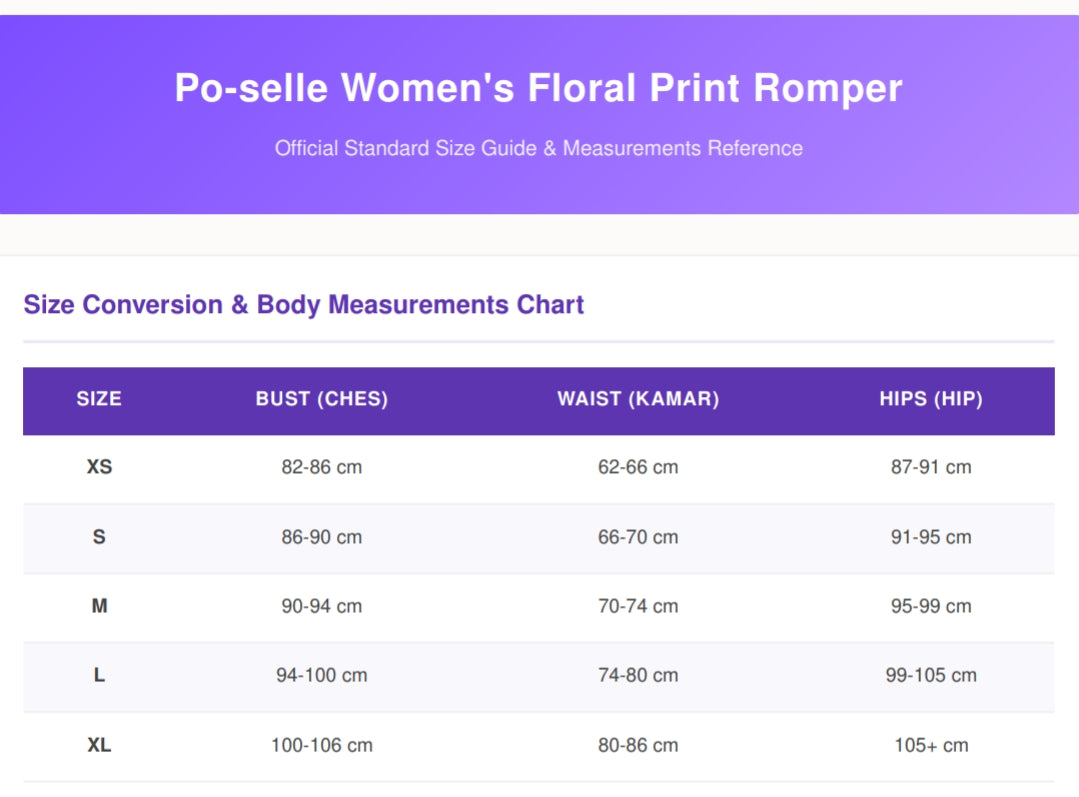This screenshot has width=1079, height=797.
Task: Click the 95-99 cm hips cell
Action: tap(931, 606)
